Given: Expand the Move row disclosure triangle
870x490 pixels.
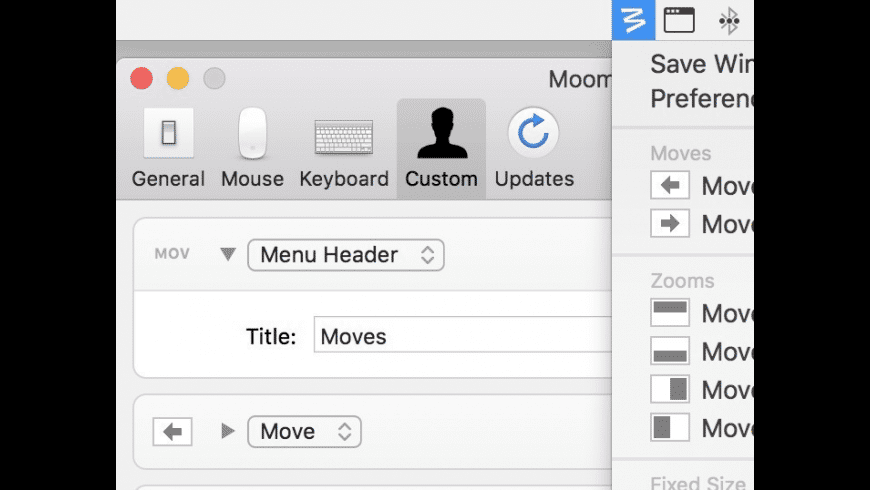Looking at the screenshot, I should pyautogui.click(x=227, y=431).
